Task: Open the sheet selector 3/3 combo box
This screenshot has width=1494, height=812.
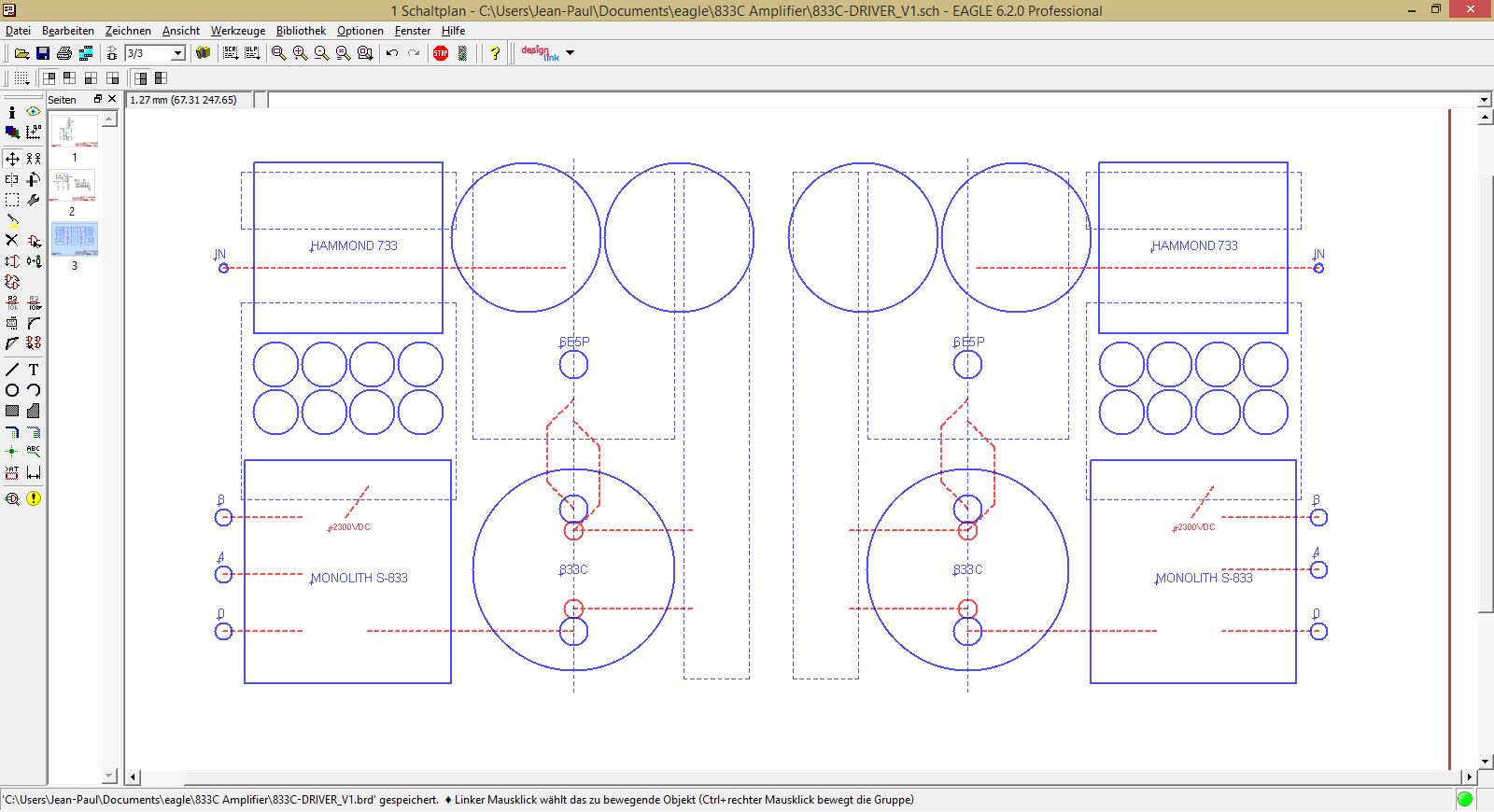Action: [155, 53]
